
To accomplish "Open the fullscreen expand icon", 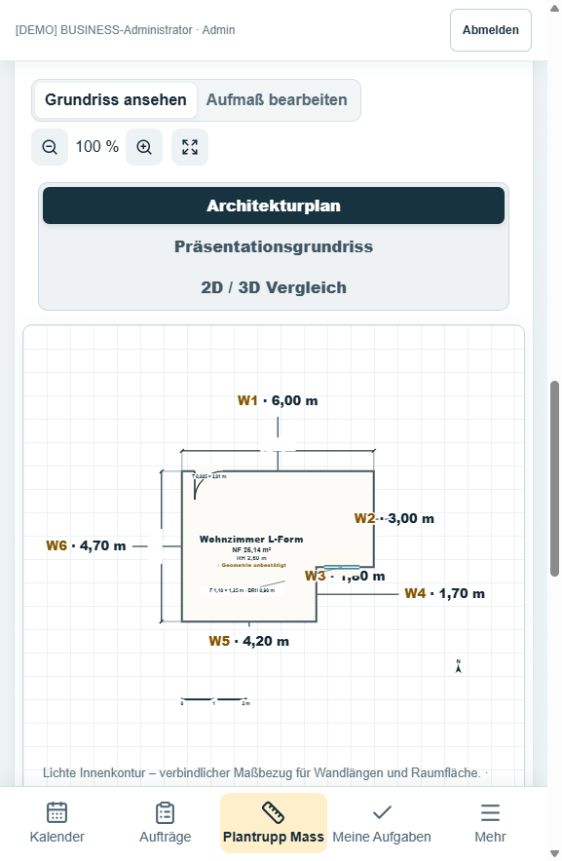I will 190,147.
